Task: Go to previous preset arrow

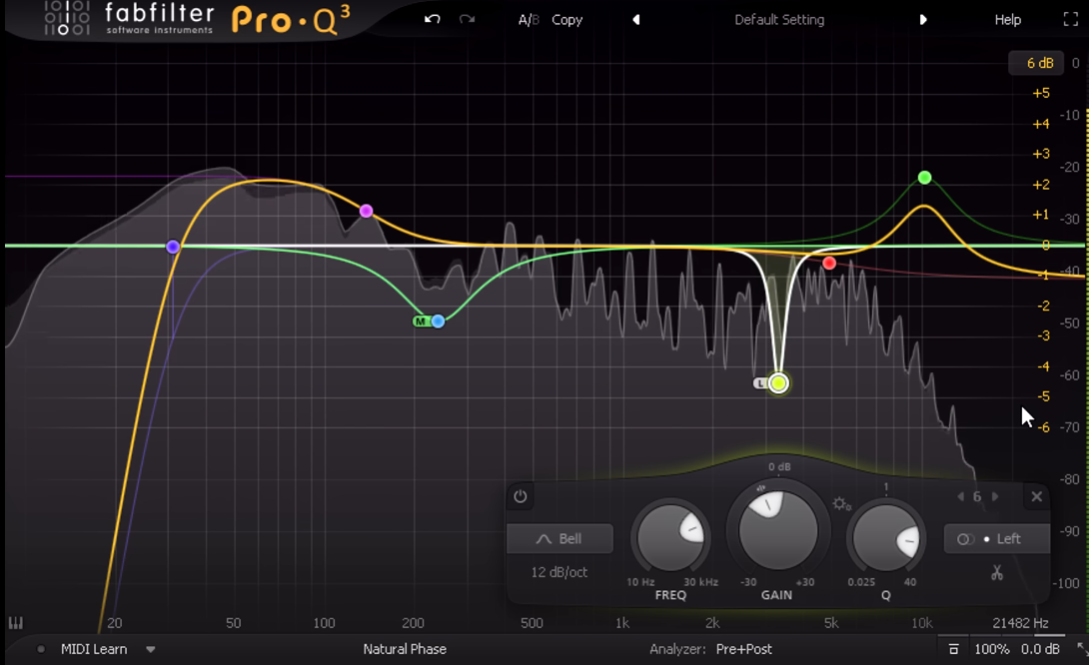Action: pyautogui.click(x=635, y=20)
